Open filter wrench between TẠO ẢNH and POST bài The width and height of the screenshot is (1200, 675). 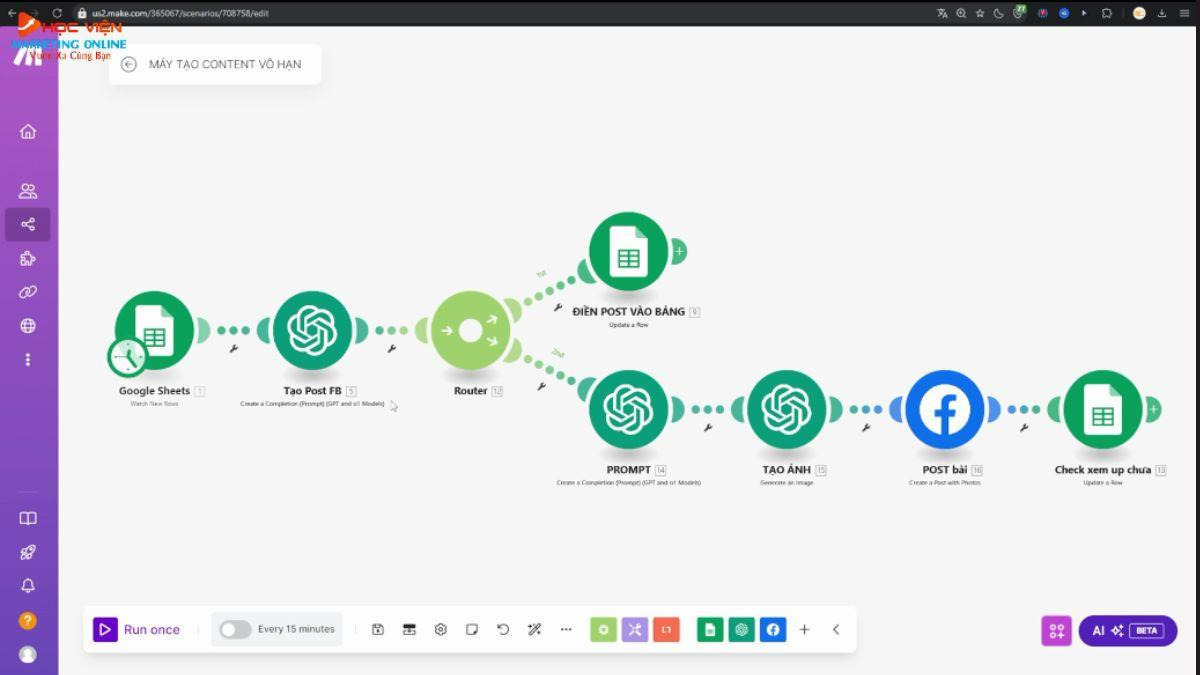[866, 428]
